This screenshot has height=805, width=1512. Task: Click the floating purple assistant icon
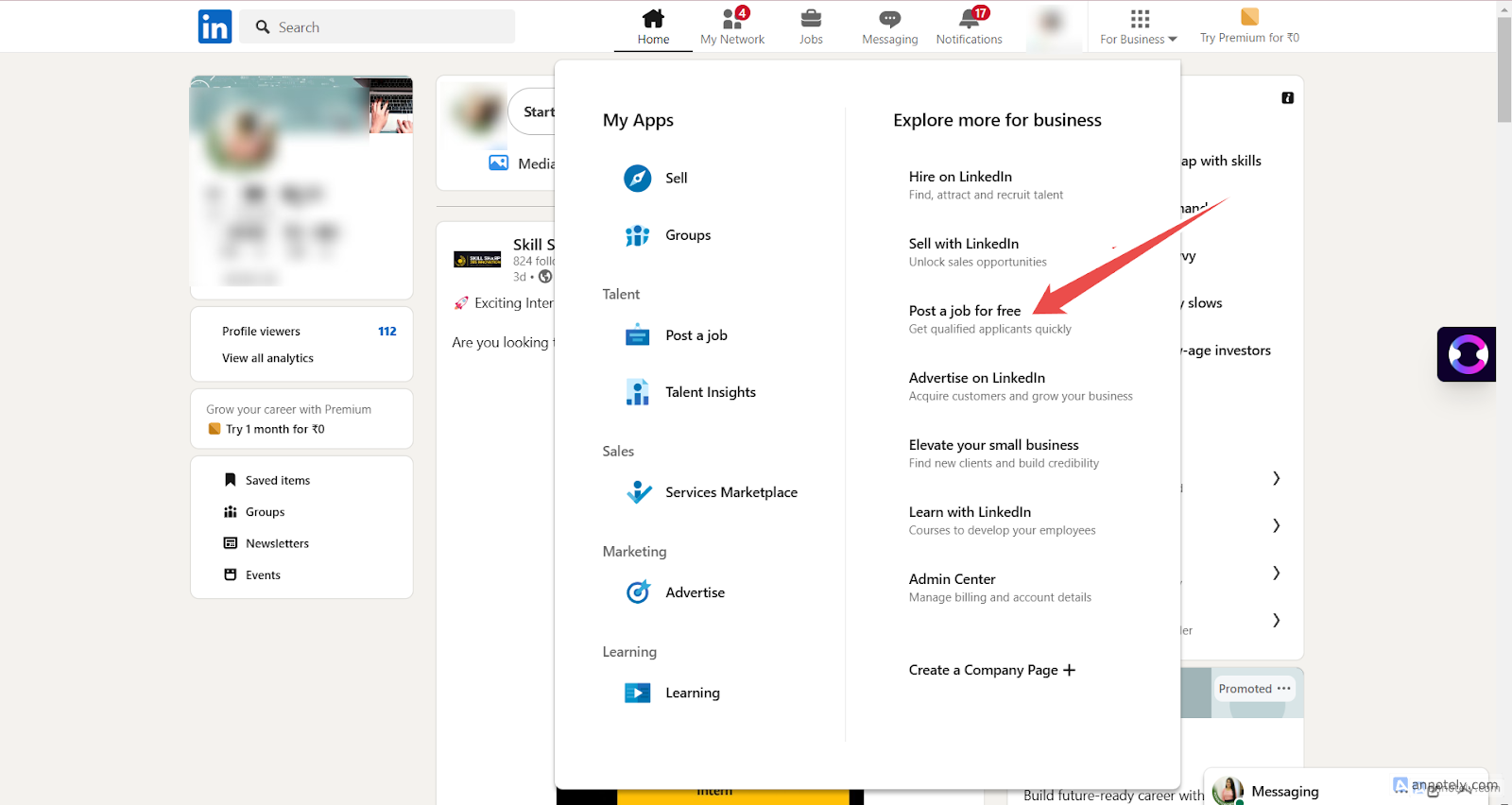click(1467, 354)
